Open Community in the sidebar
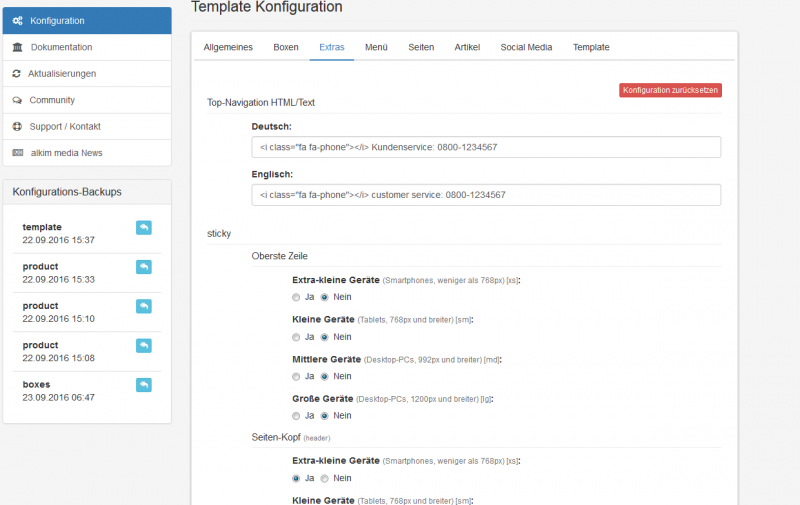800x505 pixels. 87,100
